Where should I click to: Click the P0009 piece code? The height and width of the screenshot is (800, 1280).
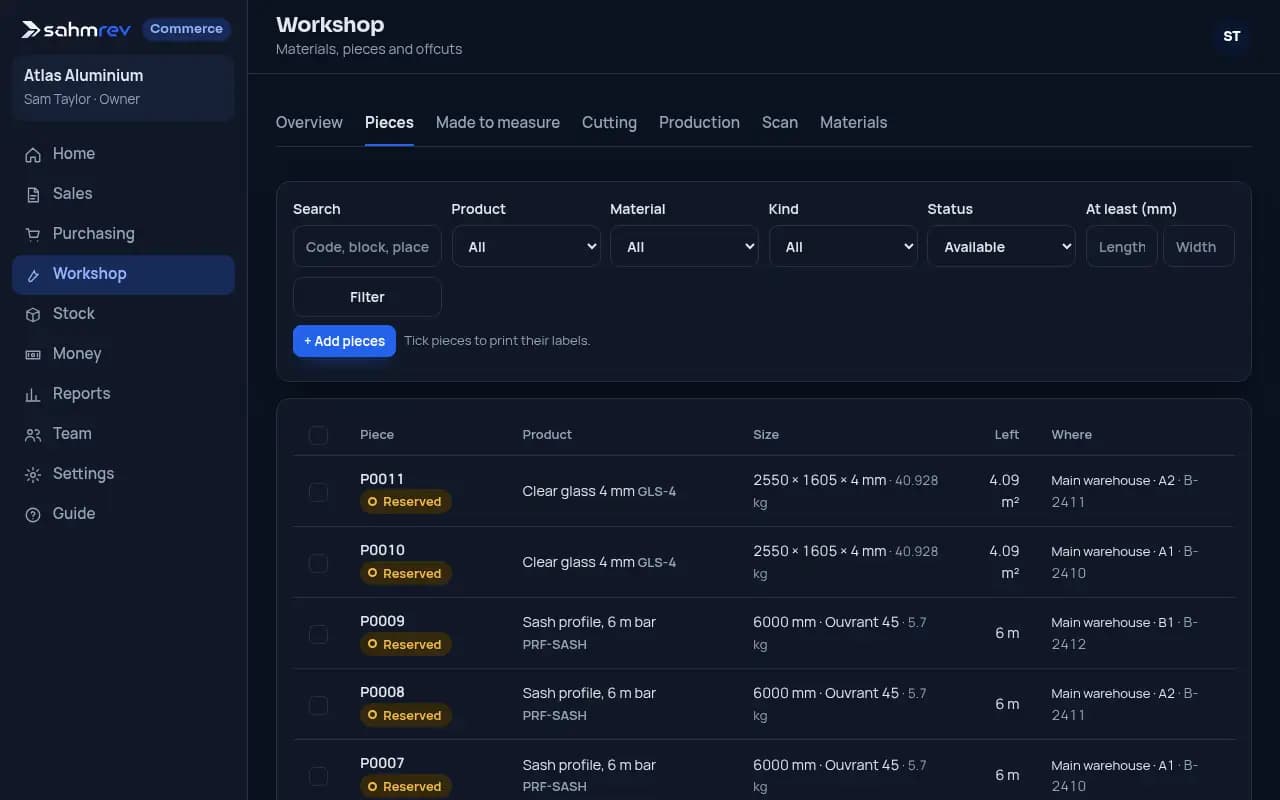tap(382, 621)
